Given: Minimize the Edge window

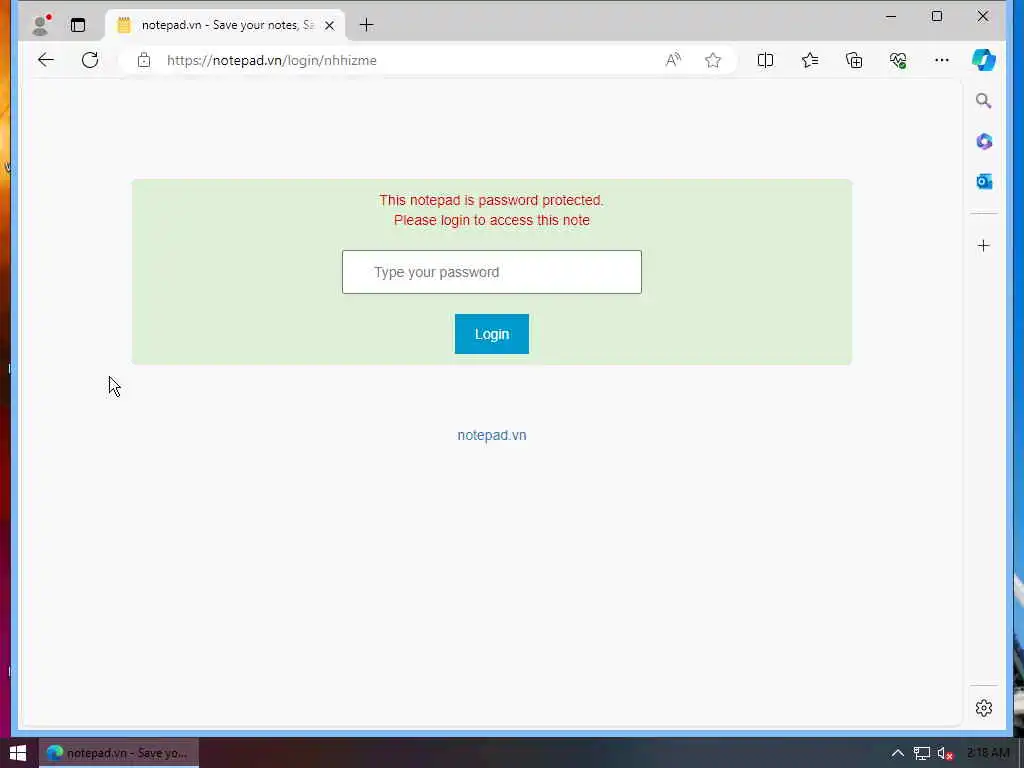Looking at the screenshot, I should point(891,16).
